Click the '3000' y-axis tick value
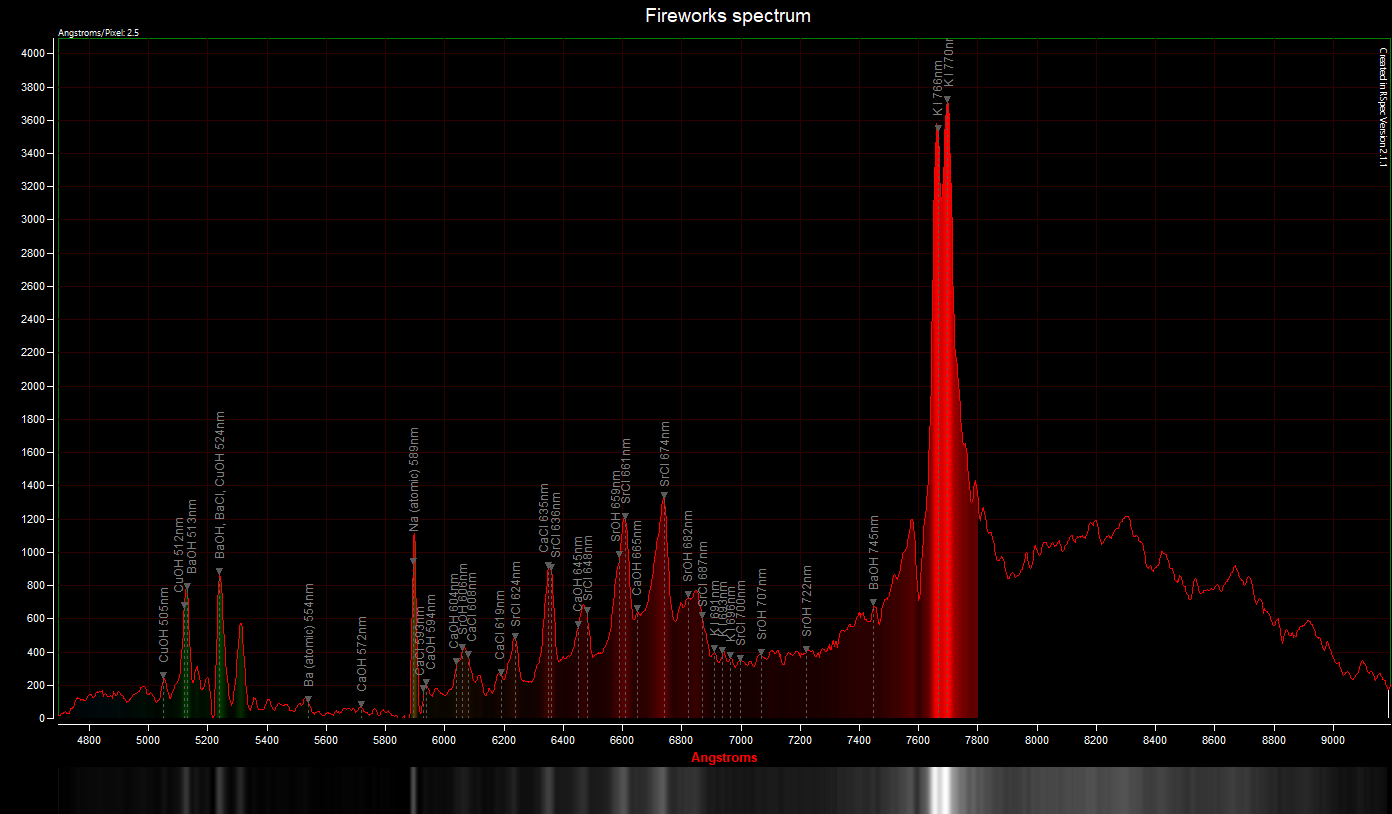Viewport: 1392px width, 814px height. tap(32, 220)
